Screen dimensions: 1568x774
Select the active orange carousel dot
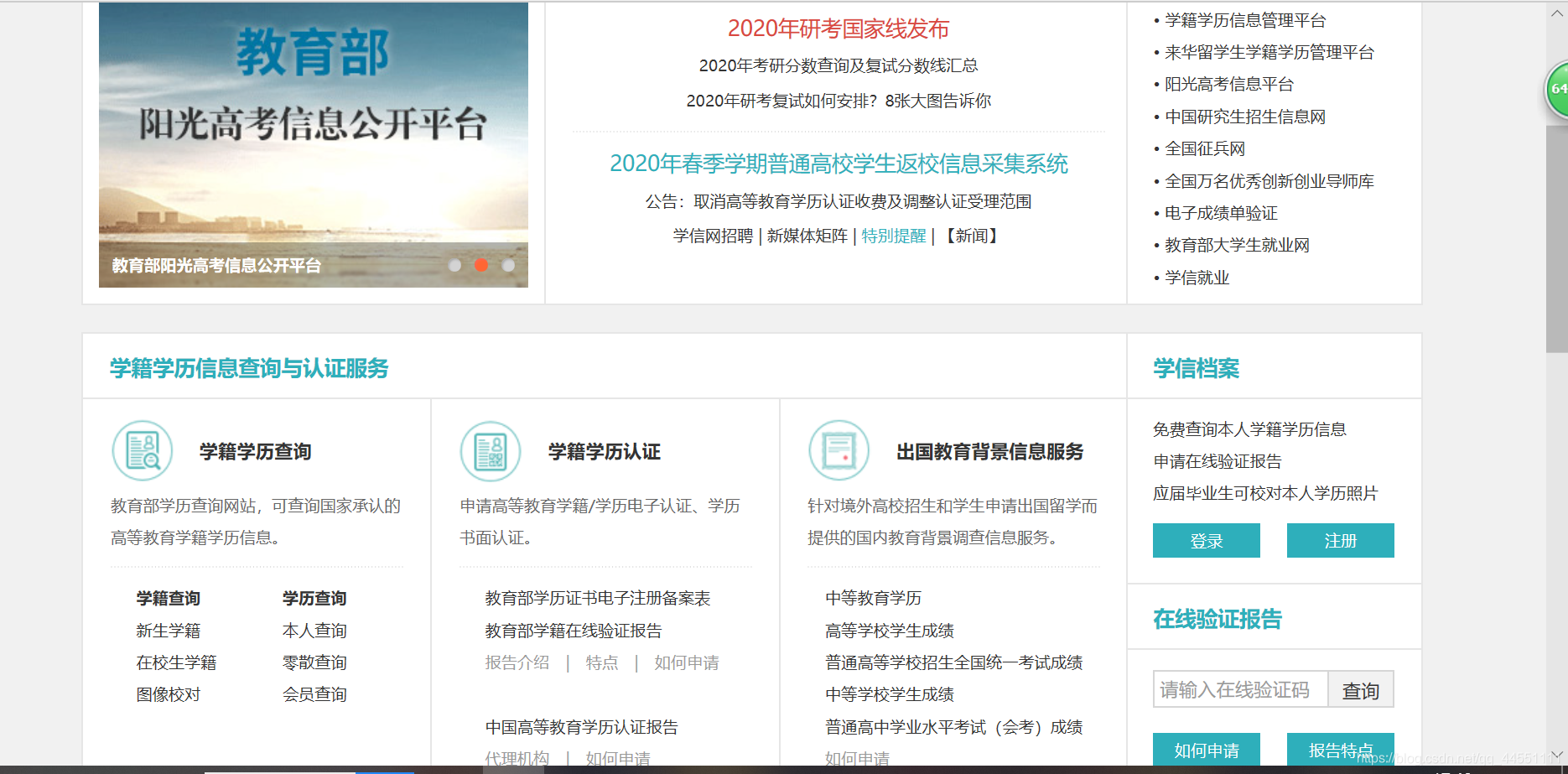[x=481, y=265]
